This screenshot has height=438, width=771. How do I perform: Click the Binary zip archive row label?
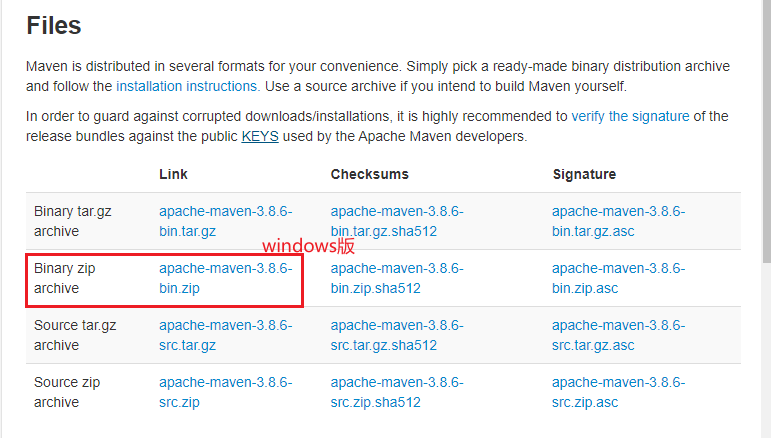64,278
